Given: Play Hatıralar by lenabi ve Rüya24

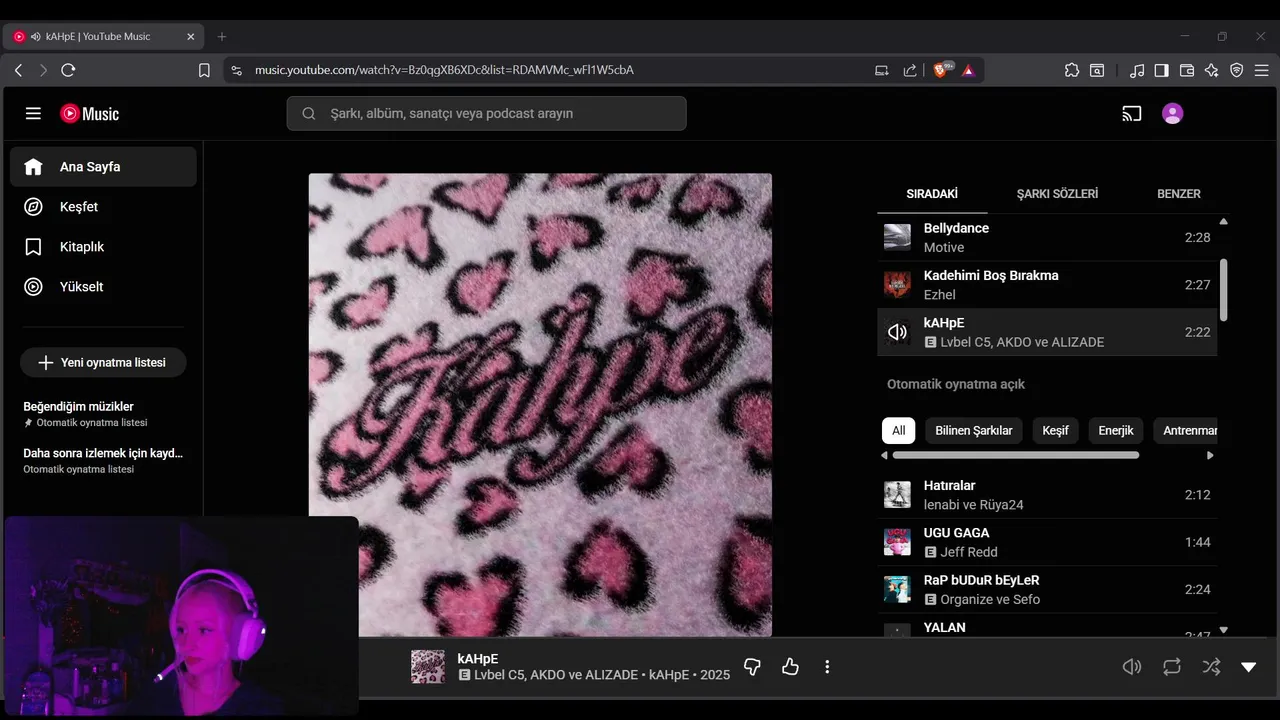Looking at the screenshot, I should (x=1047, y=495).
